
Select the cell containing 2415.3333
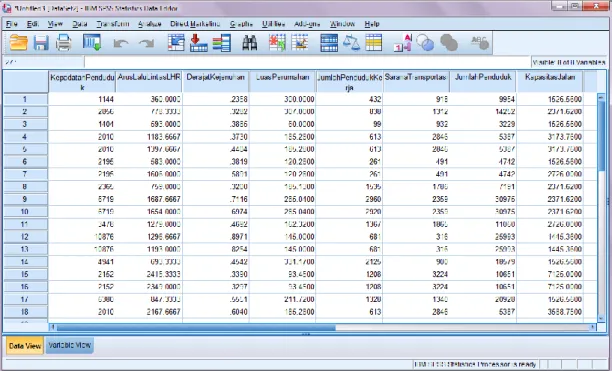149,274
